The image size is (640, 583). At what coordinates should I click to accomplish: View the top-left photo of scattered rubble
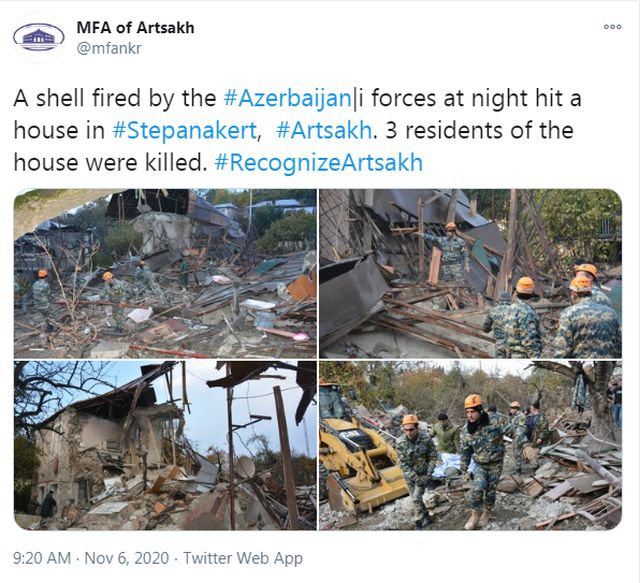pyautogui.click(x=165, y=274)
